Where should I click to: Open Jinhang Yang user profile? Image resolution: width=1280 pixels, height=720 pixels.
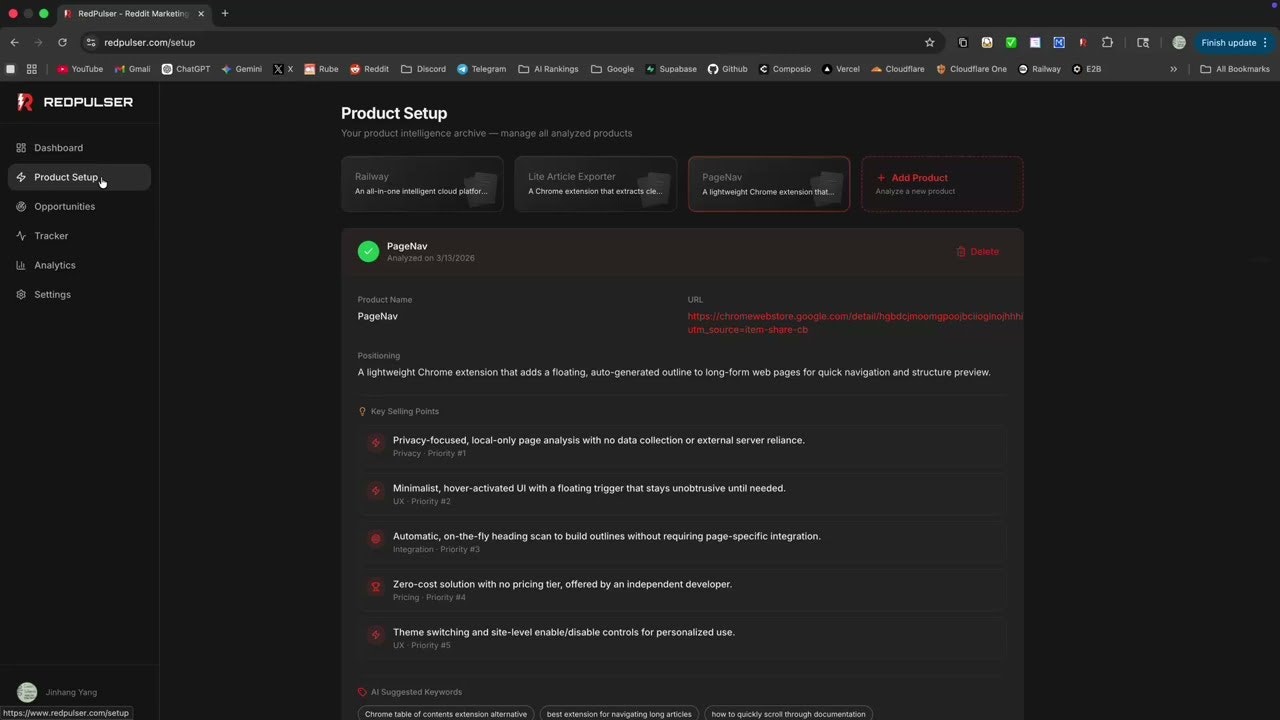[x=58, y=692]
